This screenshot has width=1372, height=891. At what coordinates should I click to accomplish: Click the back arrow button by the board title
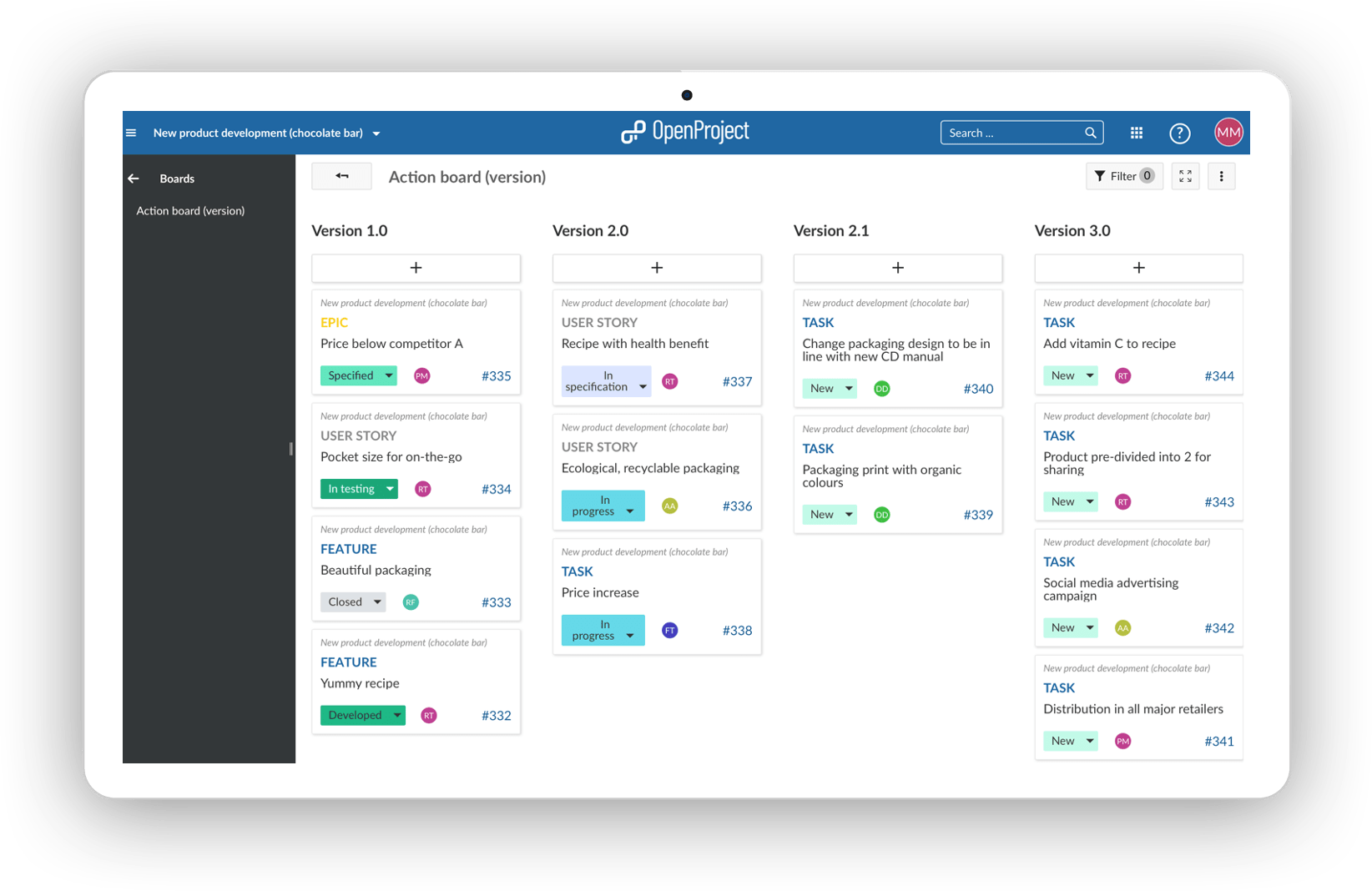pos(341,176)
